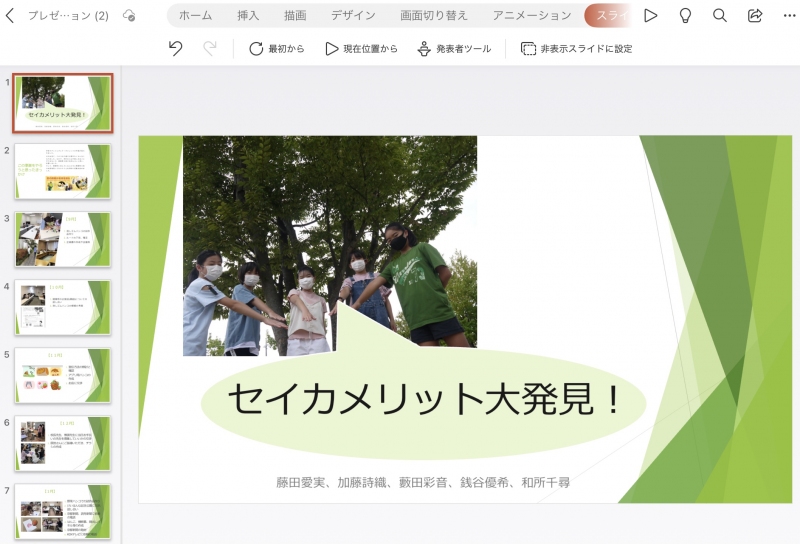Open search with the magnifier icon
Viewport: 800px width, 544px height.
tap(720, 16)
